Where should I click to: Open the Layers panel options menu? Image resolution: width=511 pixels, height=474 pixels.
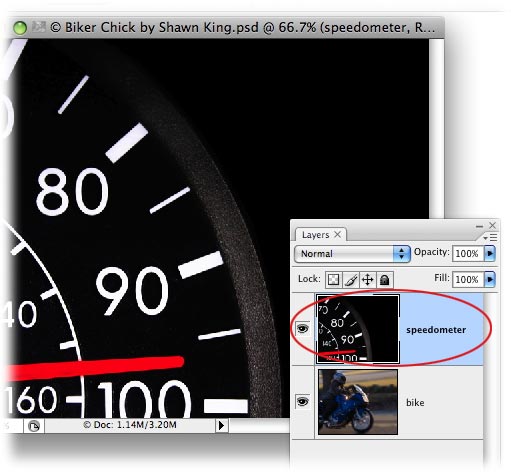490,237
